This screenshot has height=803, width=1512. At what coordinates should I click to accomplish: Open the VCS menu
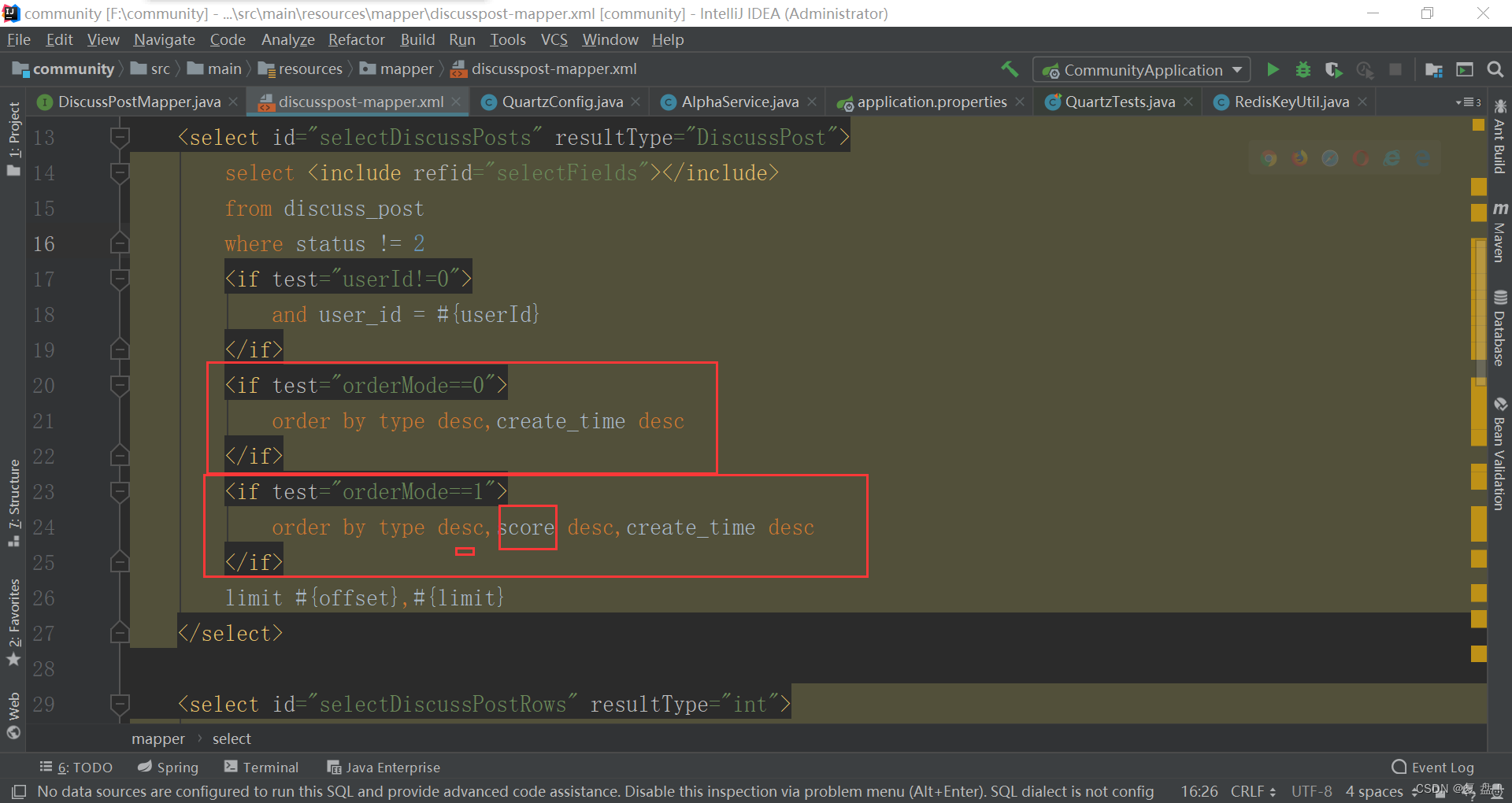[x=554, y=39]
